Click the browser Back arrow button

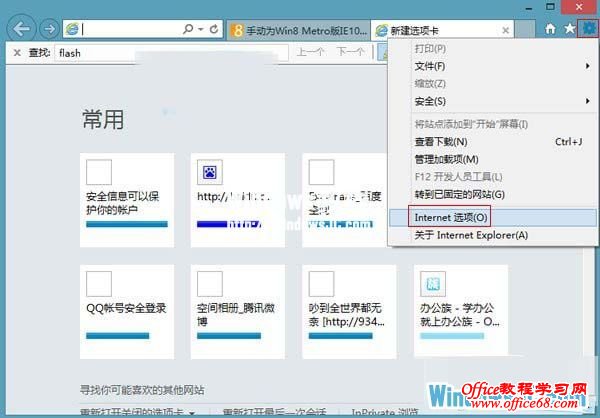(21, 28)
